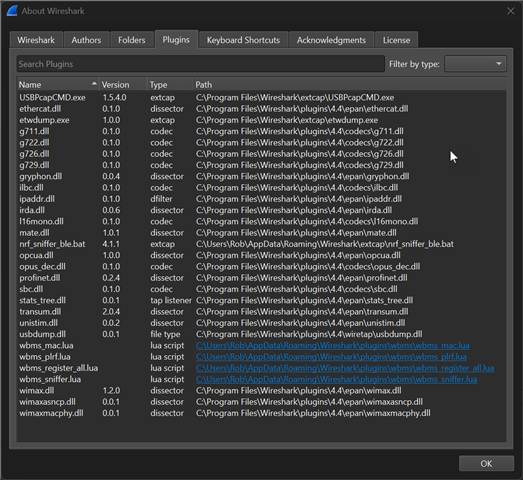Click the Wireshark shark fin icon

12,11
